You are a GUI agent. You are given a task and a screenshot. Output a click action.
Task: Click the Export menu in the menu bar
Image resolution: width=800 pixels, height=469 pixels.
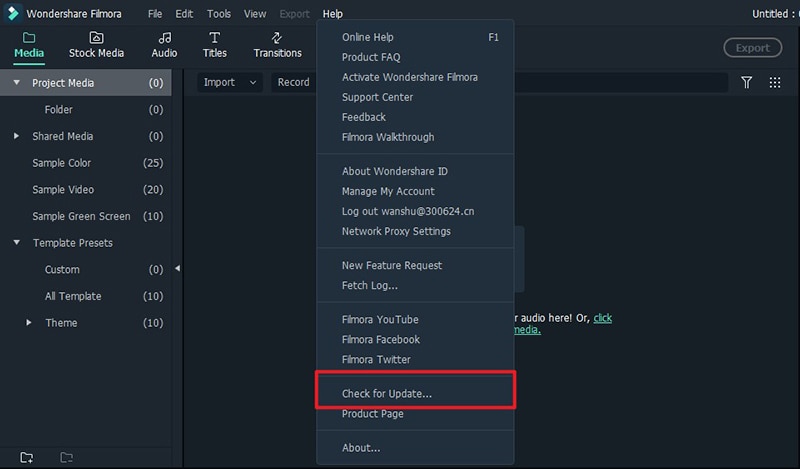pyautogui.click(x=294, y=14)
